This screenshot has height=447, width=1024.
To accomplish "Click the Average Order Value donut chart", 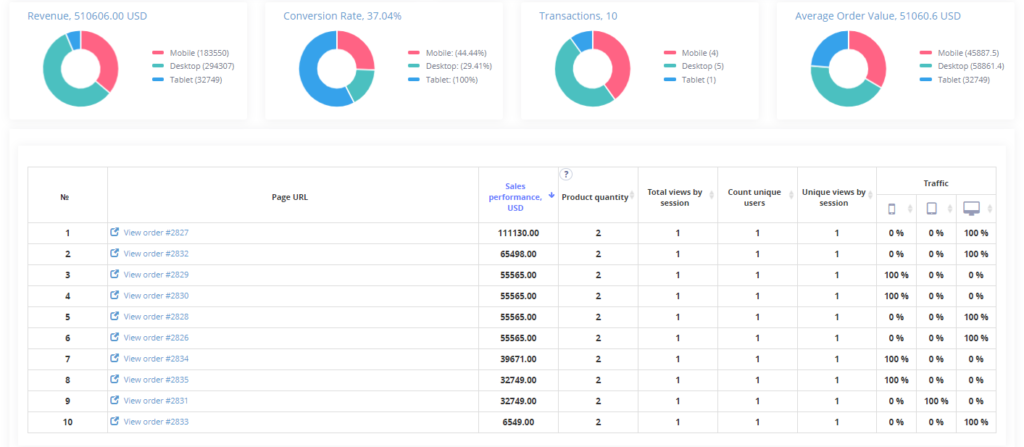I will tap(848, 69).
